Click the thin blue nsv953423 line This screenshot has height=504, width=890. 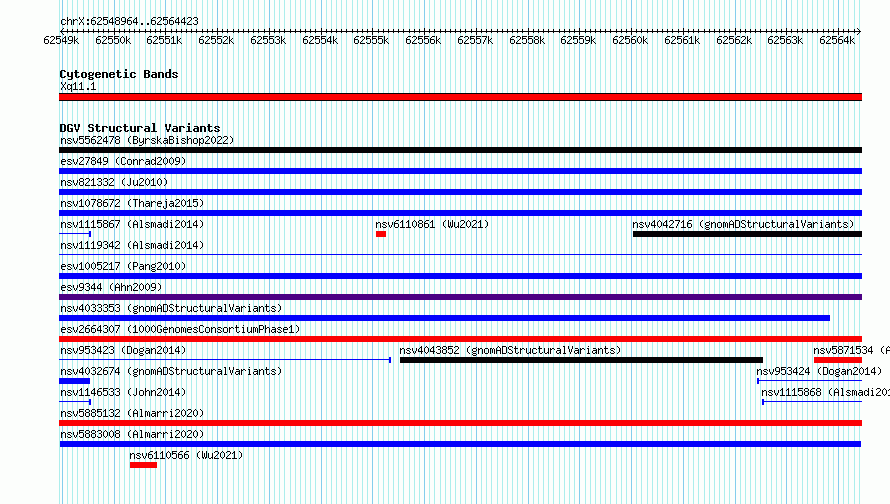[225, 360]
